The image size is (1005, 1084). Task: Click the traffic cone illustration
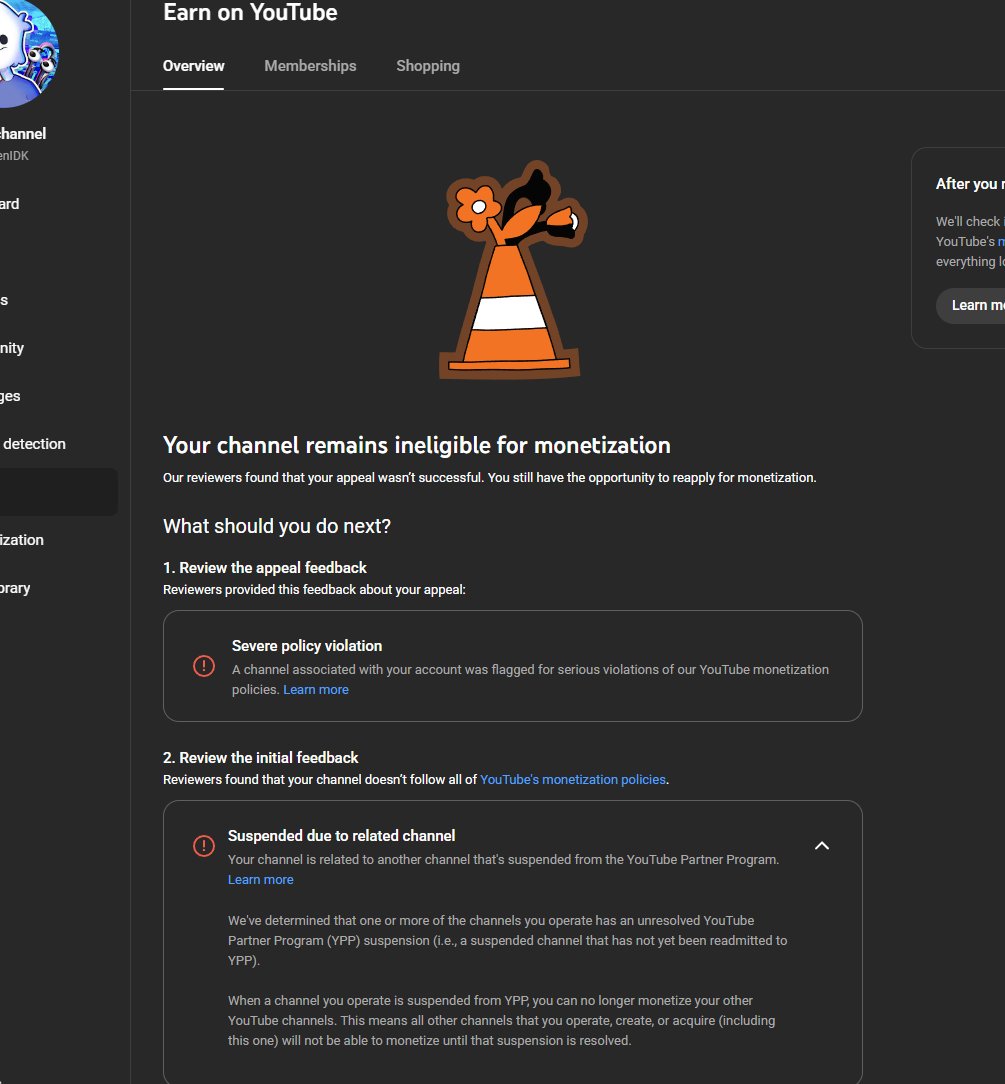(x=511, y=270)
